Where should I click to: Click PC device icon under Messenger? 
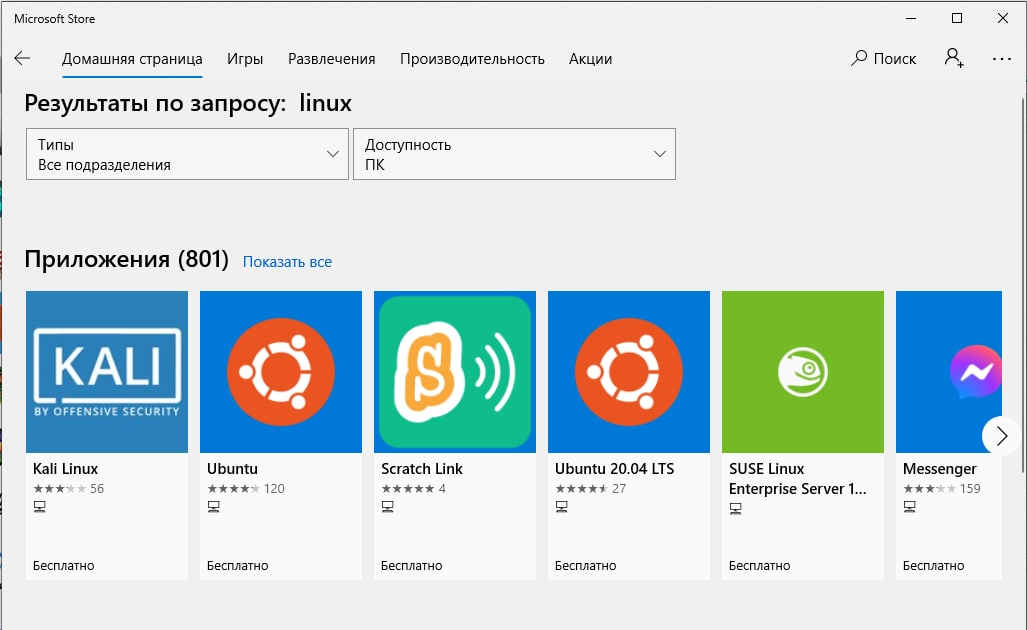(x=909, y=506)
